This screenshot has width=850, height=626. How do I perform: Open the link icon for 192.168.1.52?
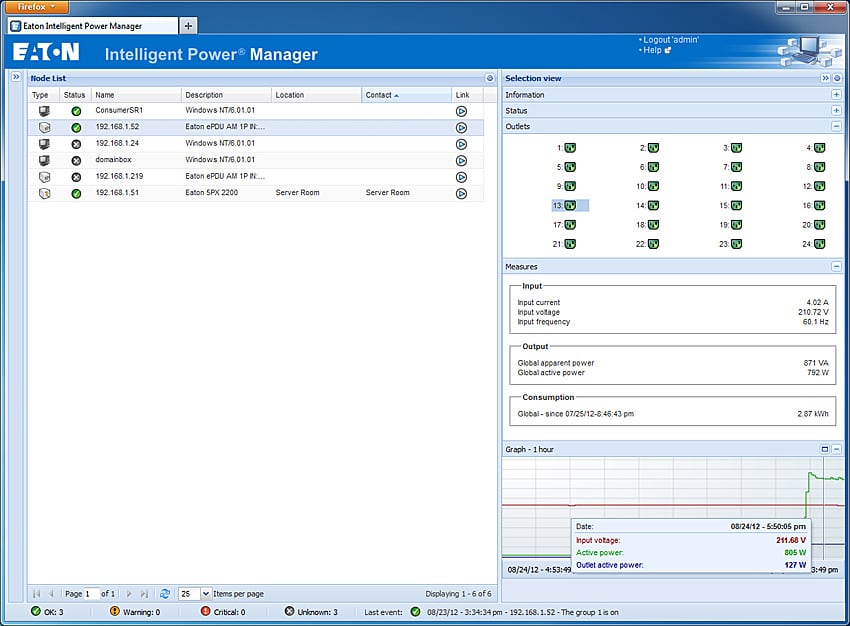click(461, 127)
